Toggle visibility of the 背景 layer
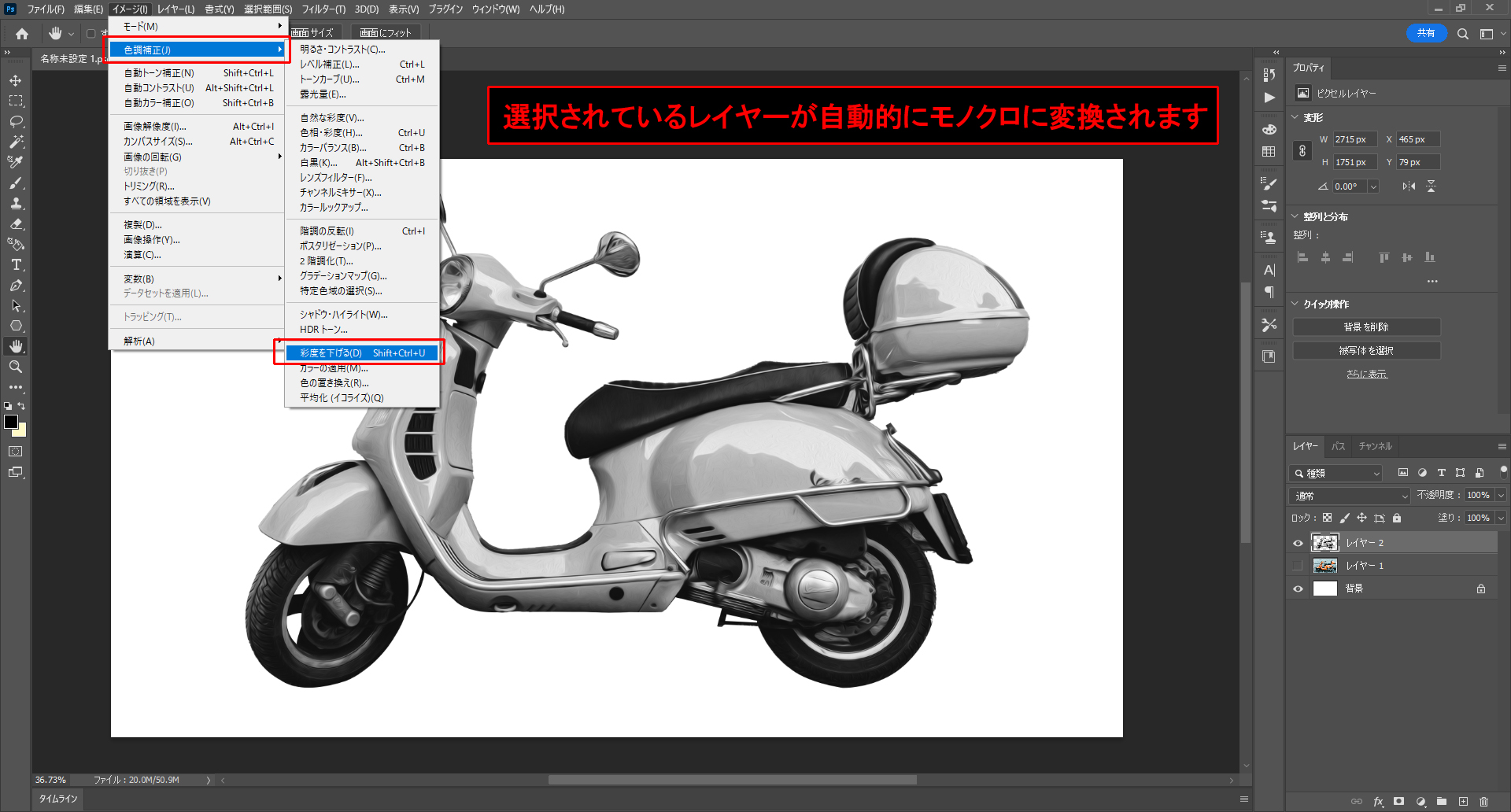The image size is (1511, 812). tap(1298, 589)
